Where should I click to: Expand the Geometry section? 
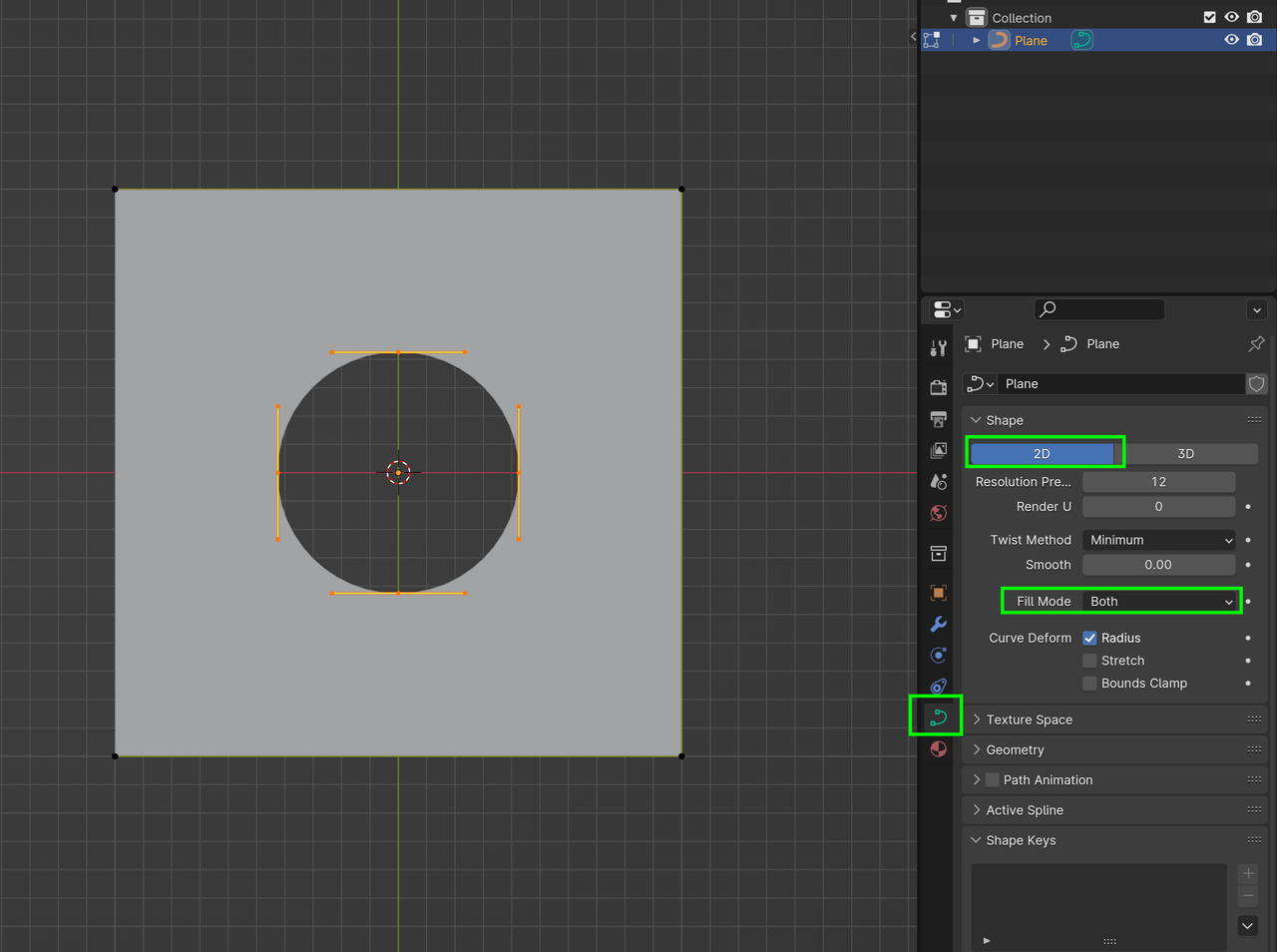tap(1015, 749)
